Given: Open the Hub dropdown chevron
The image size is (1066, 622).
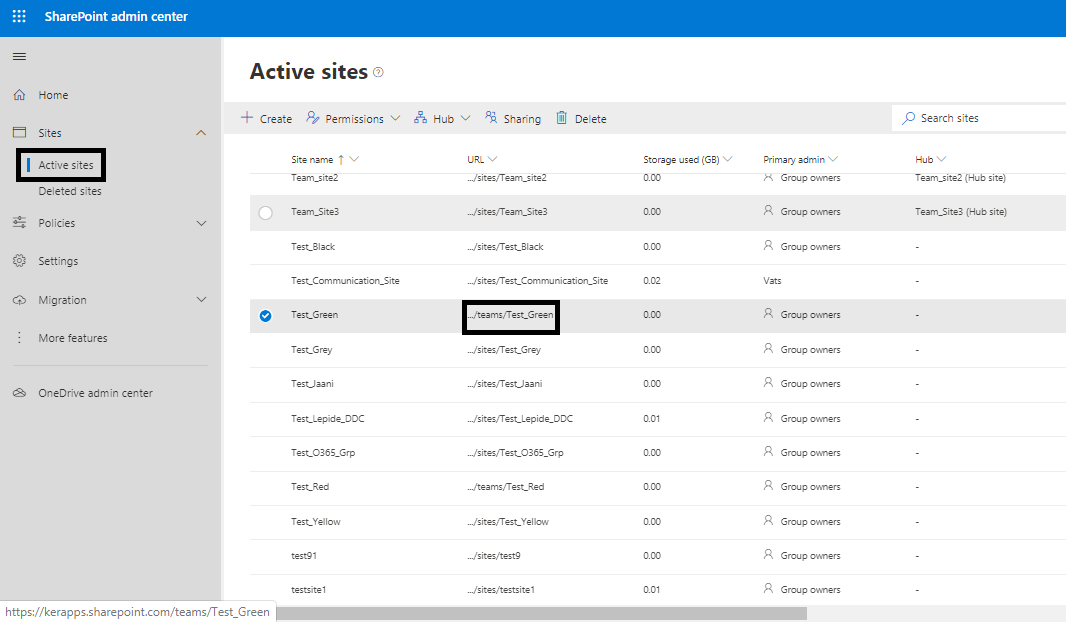Looking at the screenshot, I should coord(466,118).
